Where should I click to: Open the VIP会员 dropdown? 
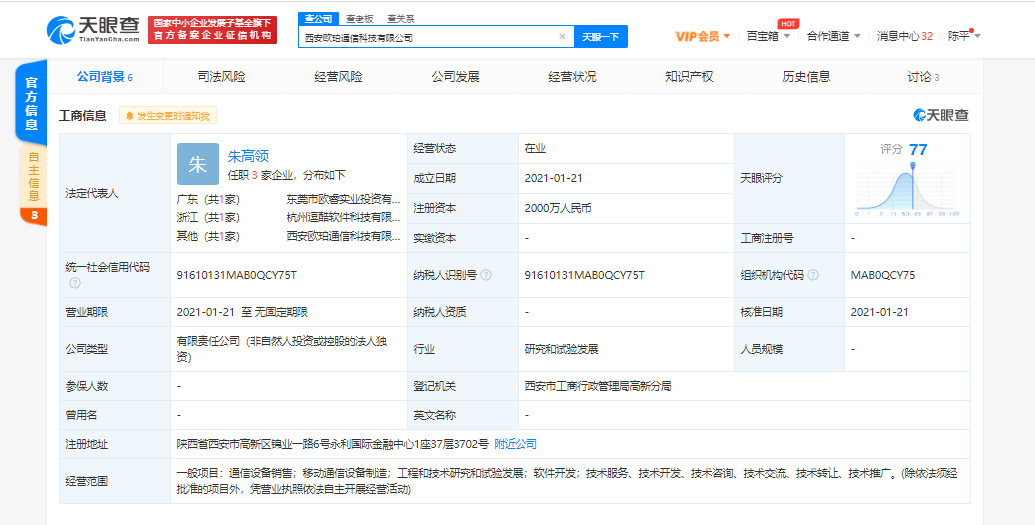702,36
